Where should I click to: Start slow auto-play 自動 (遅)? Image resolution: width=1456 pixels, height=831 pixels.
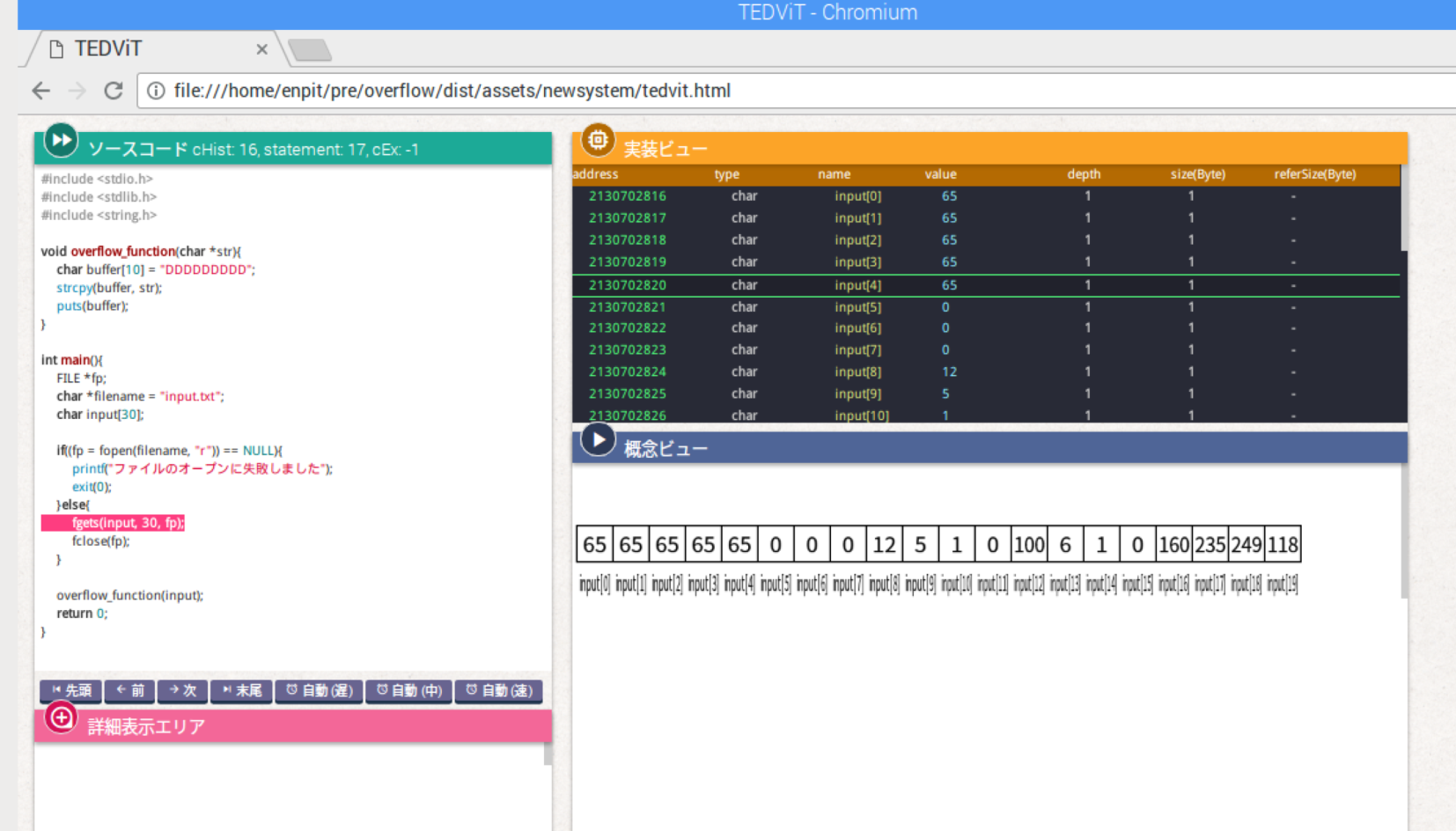pyautogui.click(x=320, y=691)
